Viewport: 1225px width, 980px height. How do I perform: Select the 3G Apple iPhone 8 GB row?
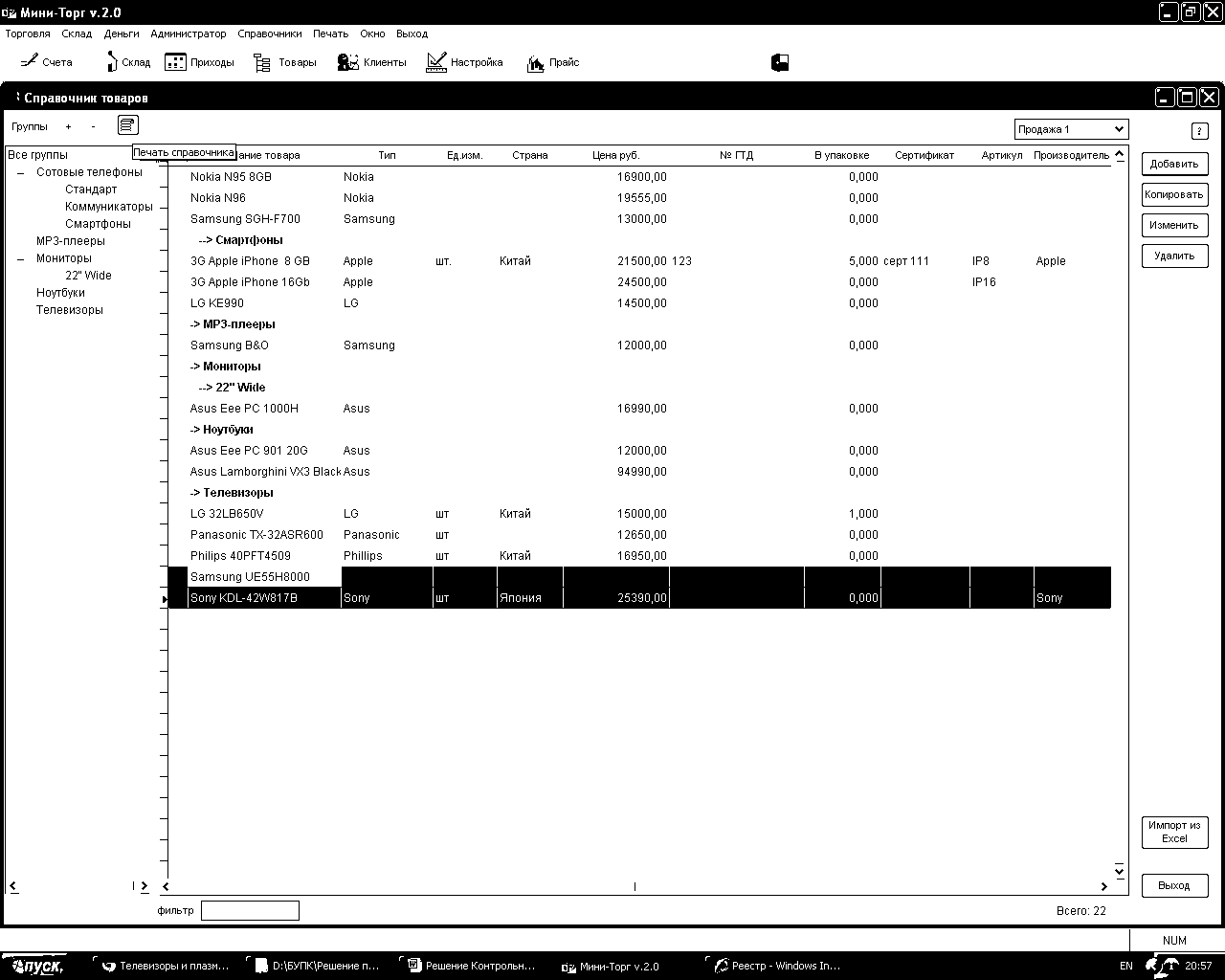click(639, 261)
